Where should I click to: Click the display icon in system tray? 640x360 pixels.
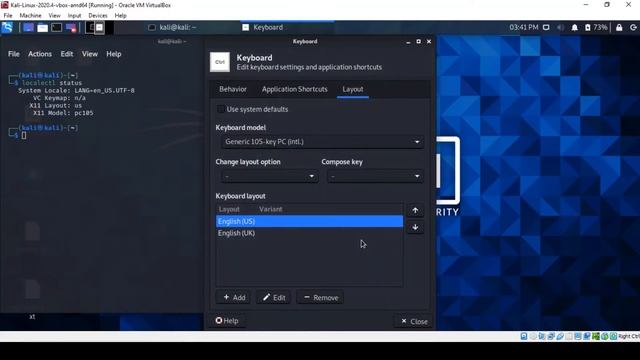pos(546,27)
